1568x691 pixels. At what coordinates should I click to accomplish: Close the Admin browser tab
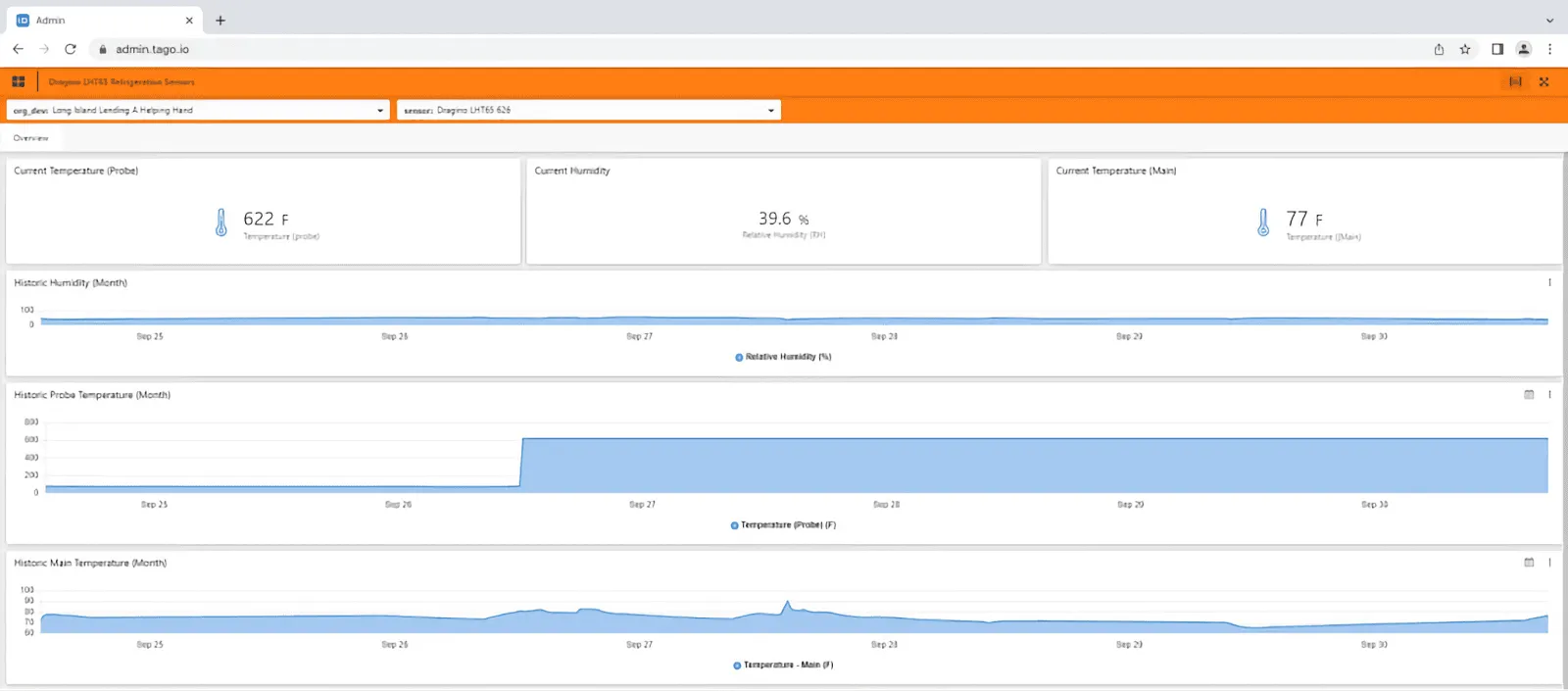189,21
